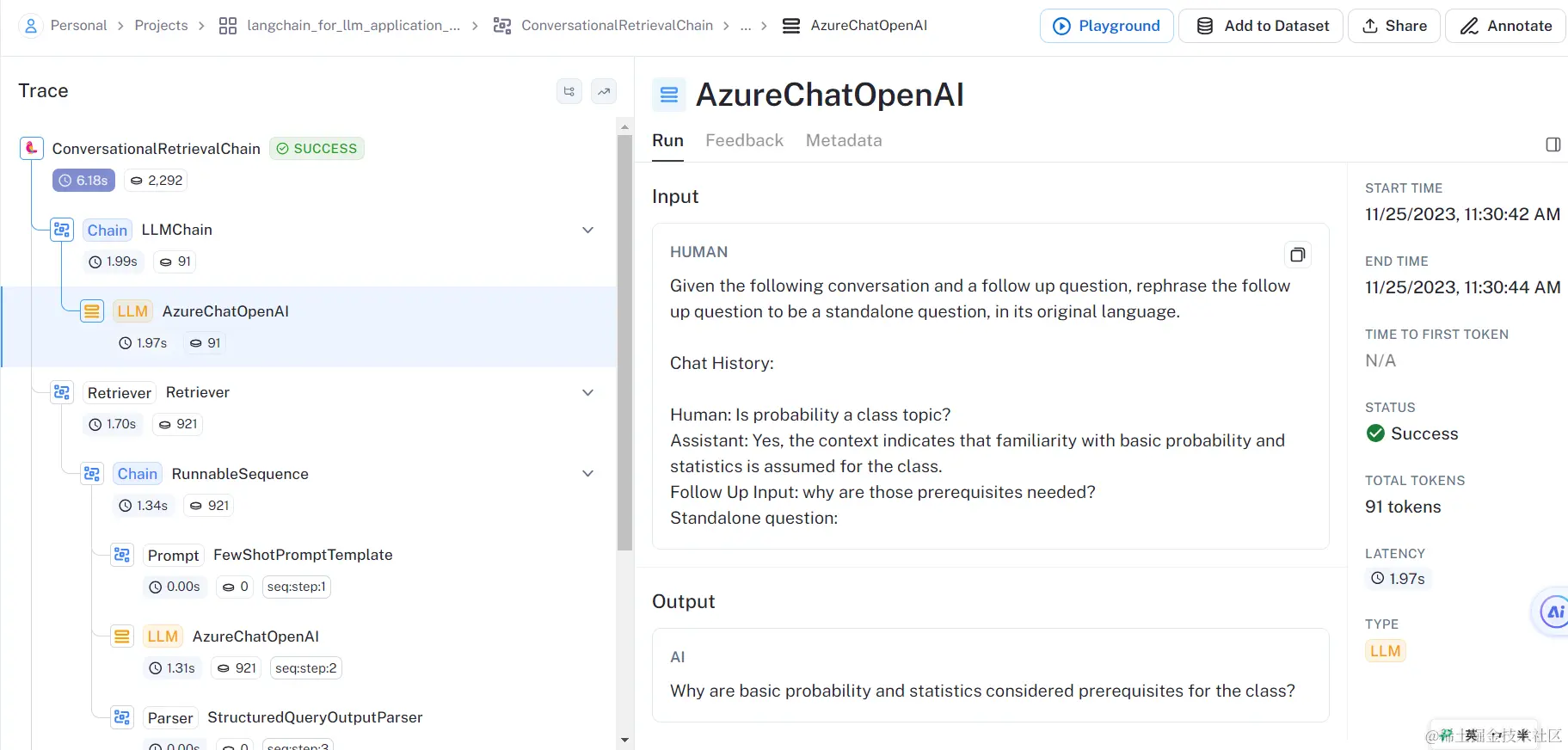Click the project grid icon in breadcrumb
This screenshot has height=750, width=1568.
228,26
